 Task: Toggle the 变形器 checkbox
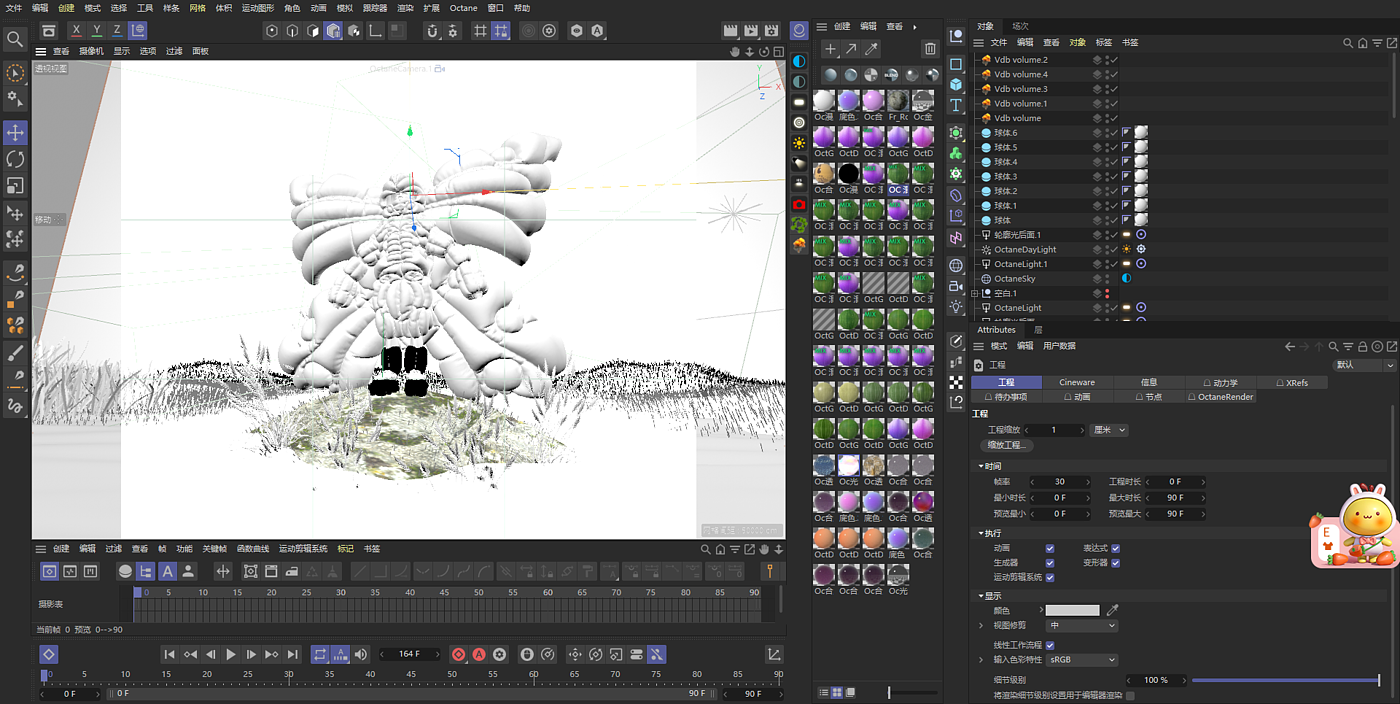click(1115, 563)
